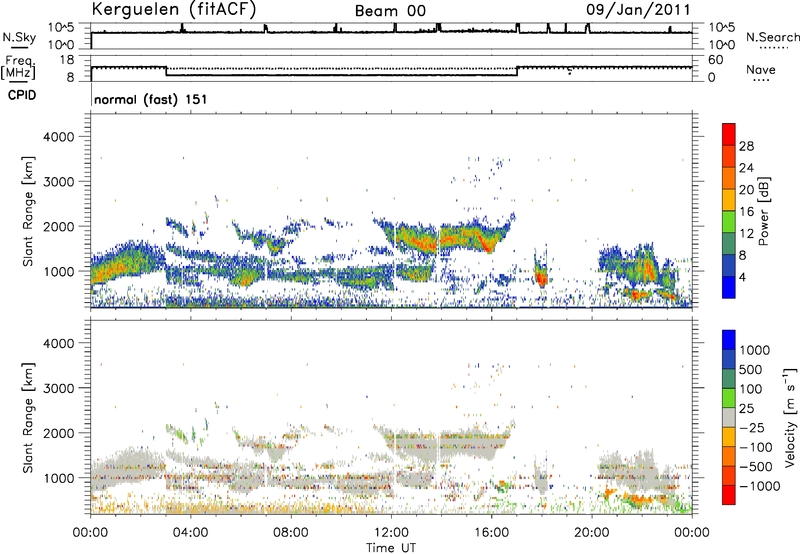Click the power panel 'Slant Range [km]' label
Image resolution: width=800 pixels, height=554 pixels.
pyautogui.click(x=28, y=211)
